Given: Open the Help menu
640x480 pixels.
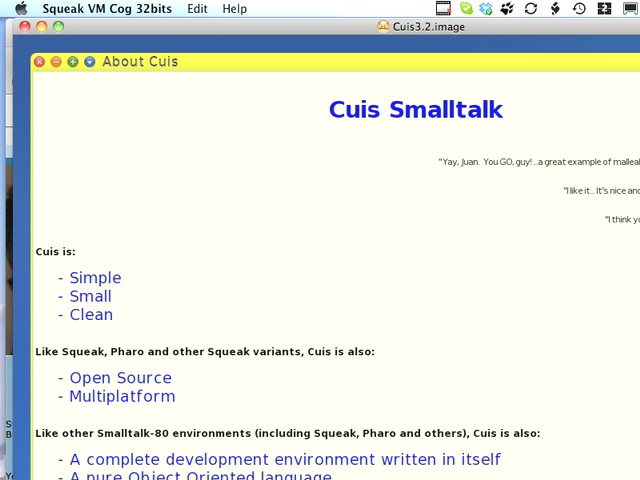Looking at the screenshot, I should (234, 9).
